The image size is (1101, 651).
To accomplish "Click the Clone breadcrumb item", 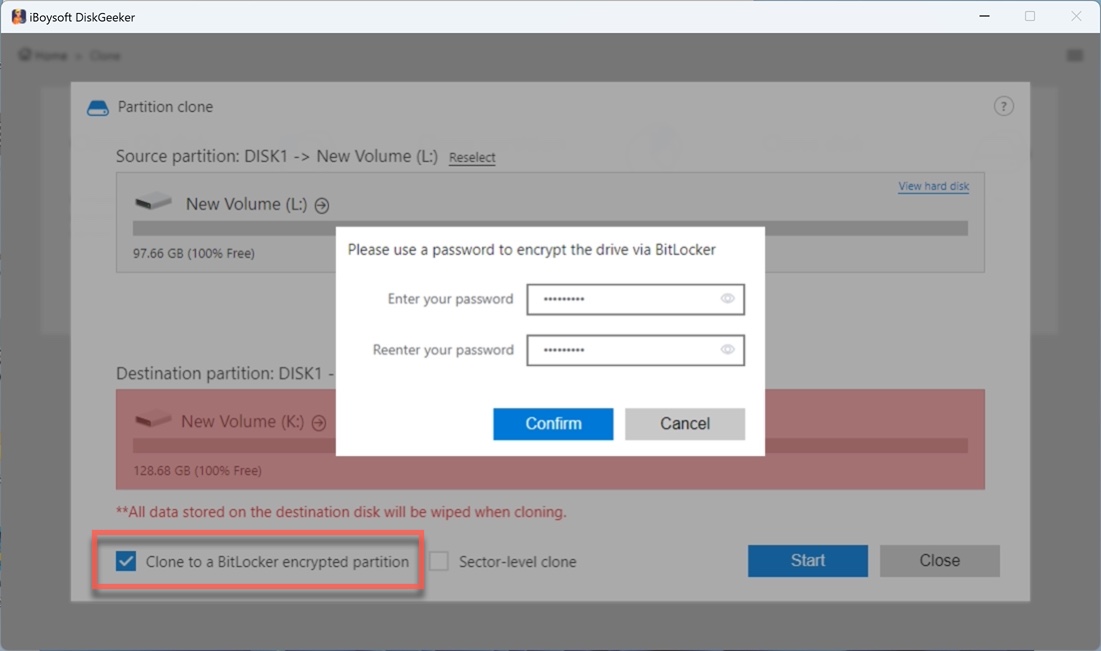I will click(x=105, y=55).
